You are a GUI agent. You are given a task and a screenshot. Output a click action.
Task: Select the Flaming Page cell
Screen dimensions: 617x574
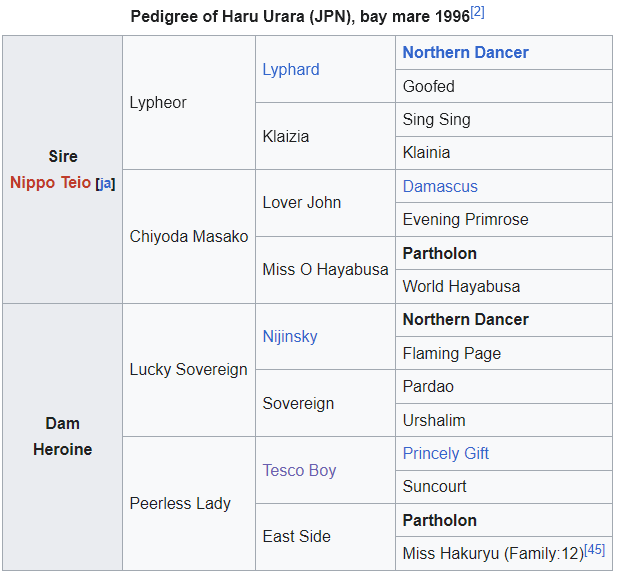point(504,353)
